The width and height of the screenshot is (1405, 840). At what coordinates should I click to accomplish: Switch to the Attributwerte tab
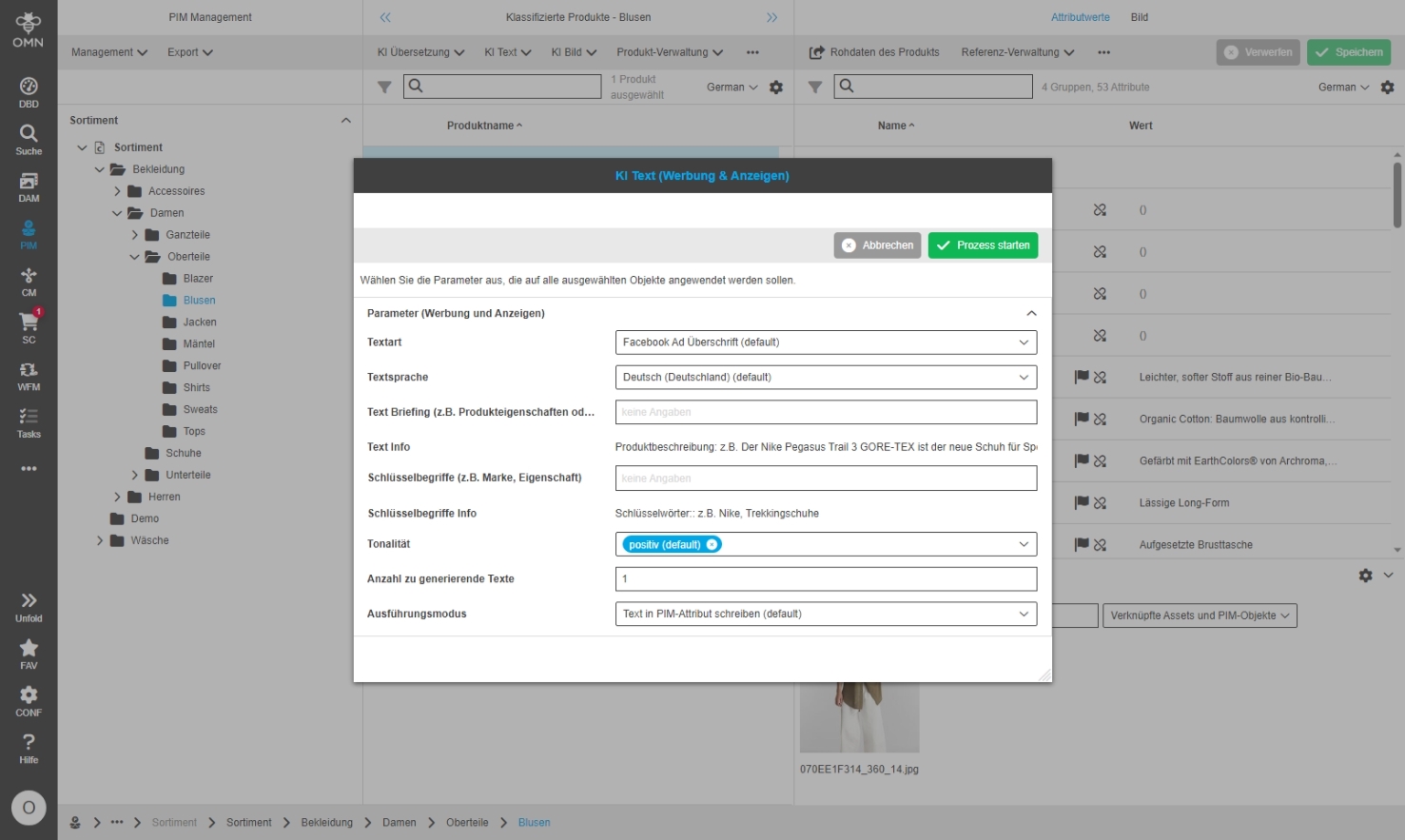1081,17
